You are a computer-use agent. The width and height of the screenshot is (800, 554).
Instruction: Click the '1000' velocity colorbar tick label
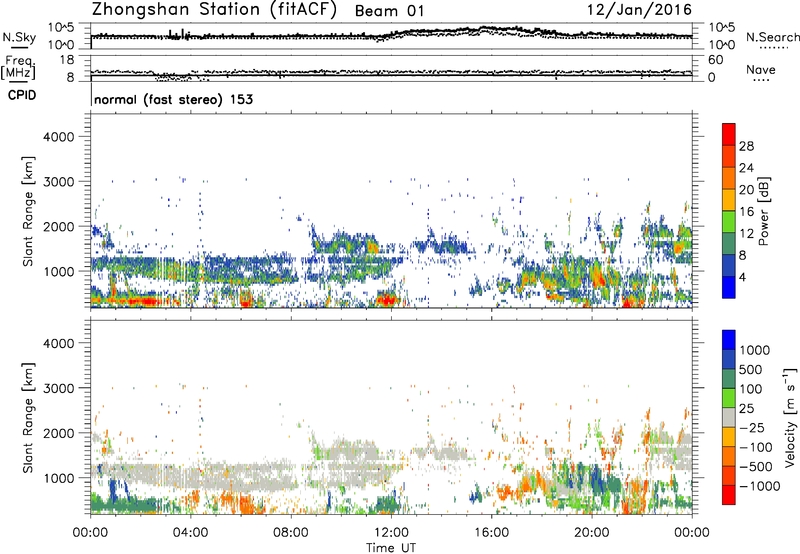pos(755,350)
